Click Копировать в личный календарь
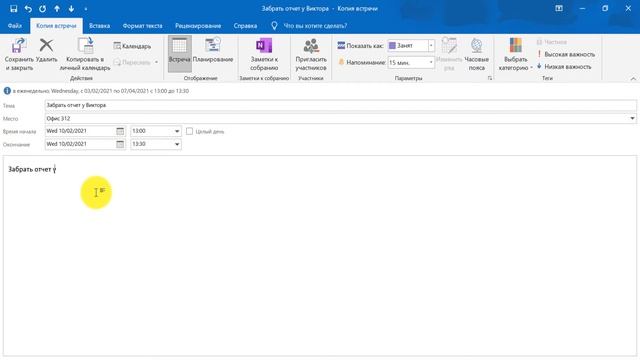640x360 pixels. pos(85,54)
